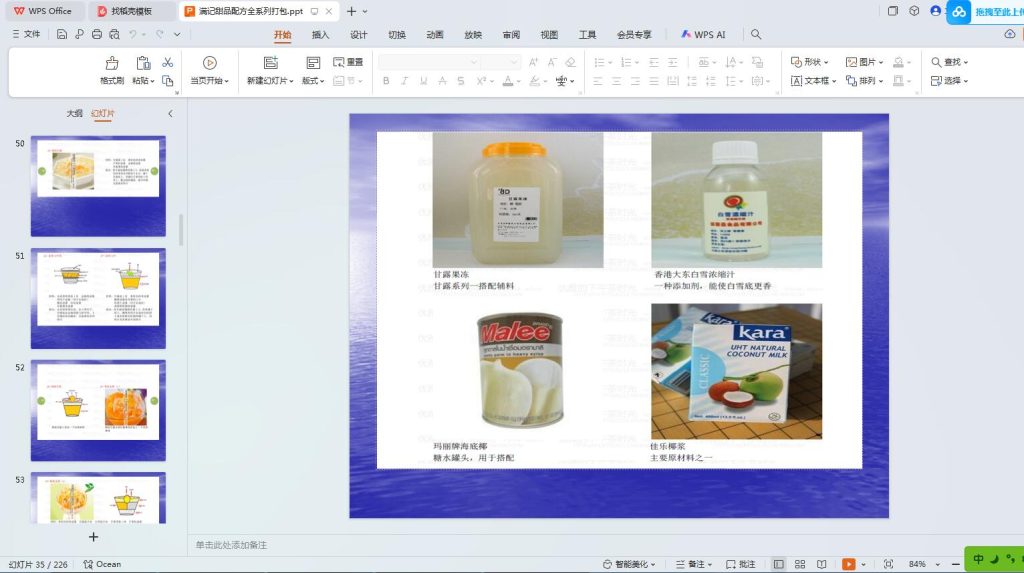Toggle Align Right paragraph
This screenshot has height=573, width=1024.
tap(635, 81)
